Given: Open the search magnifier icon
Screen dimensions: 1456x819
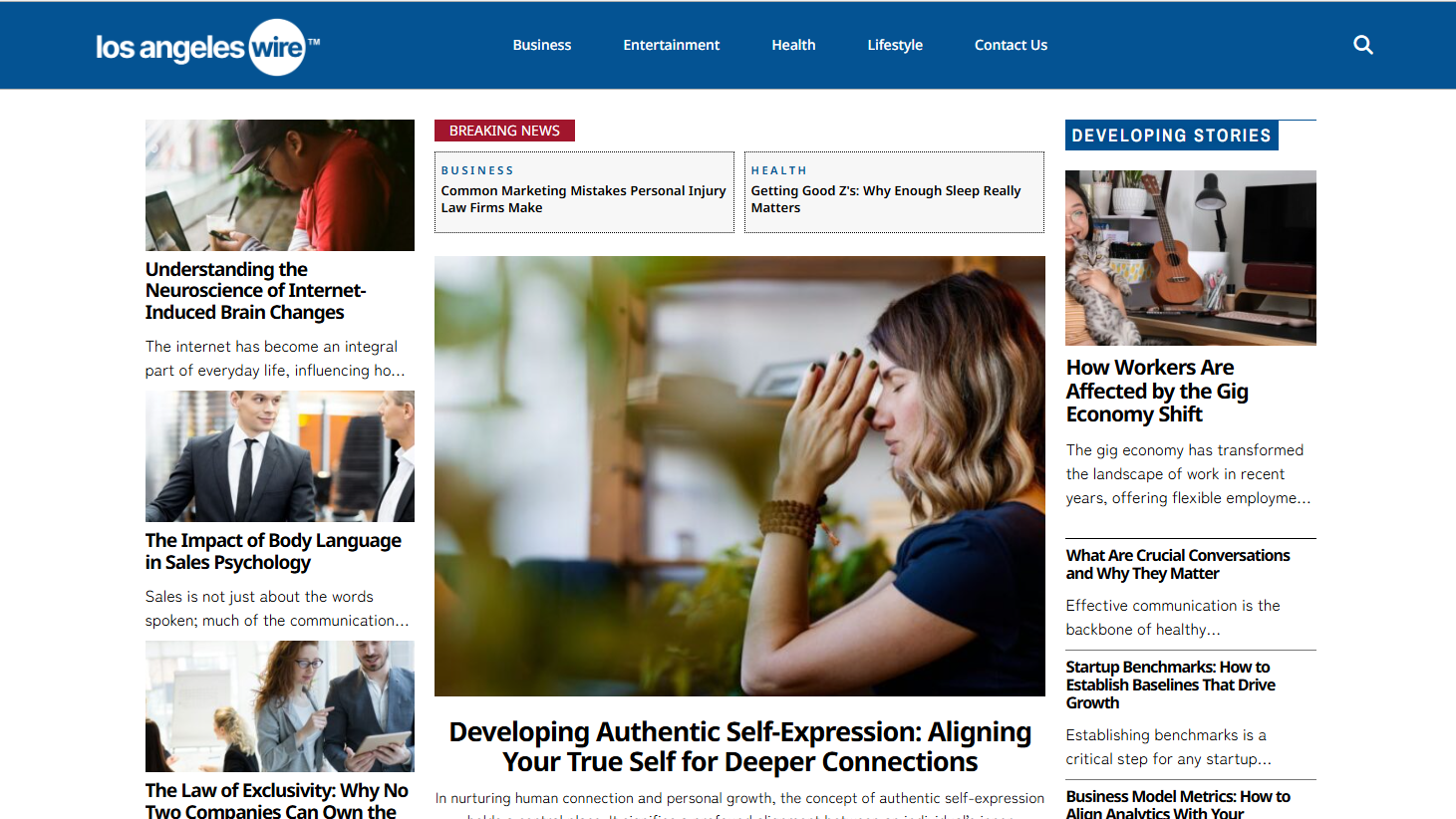Looking at the screenshot, I should (1363, 45).
